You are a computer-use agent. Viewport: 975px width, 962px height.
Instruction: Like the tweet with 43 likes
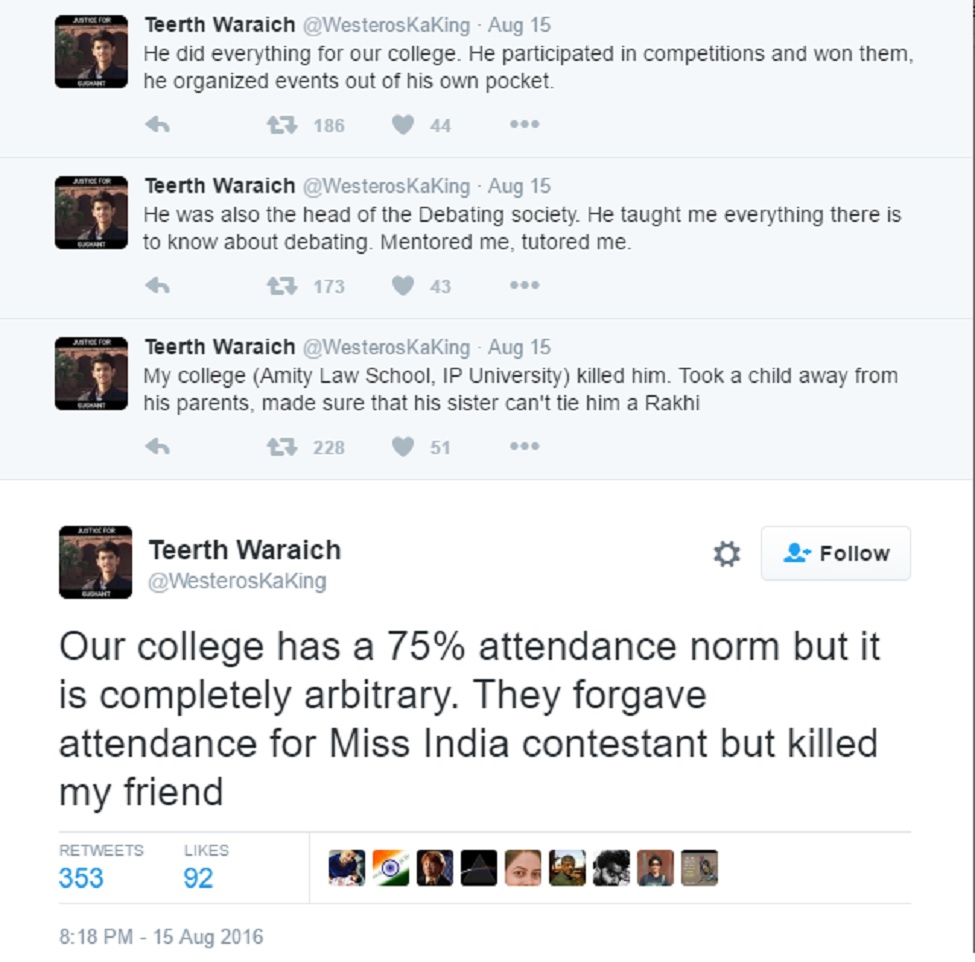pyautogui.click(x=403, y=286)
